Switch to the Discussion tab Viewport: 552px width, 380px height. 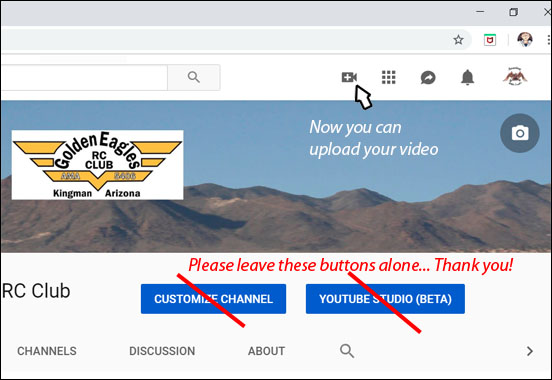pos(162,351)
